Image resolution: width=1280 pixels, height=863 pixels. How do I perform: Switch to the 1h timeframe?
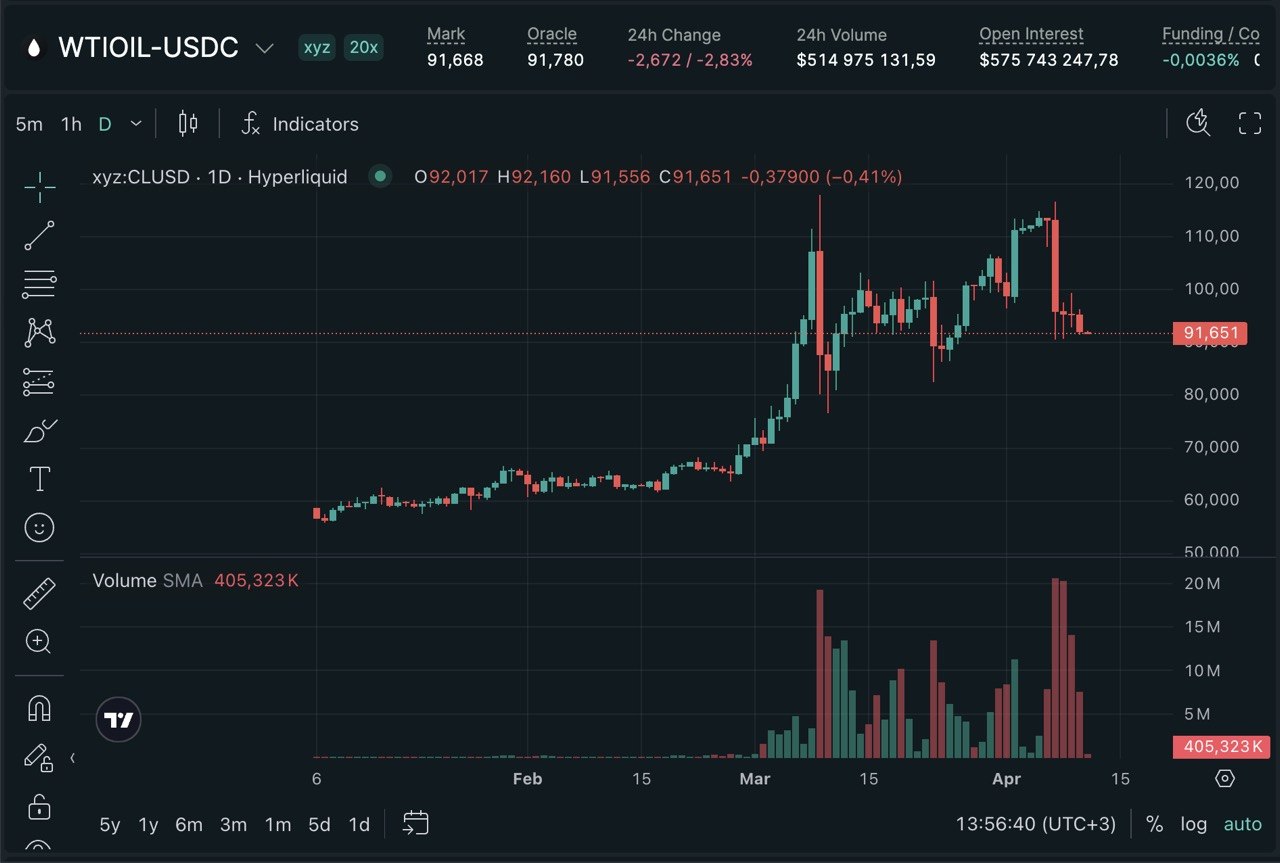coord(71,124)
